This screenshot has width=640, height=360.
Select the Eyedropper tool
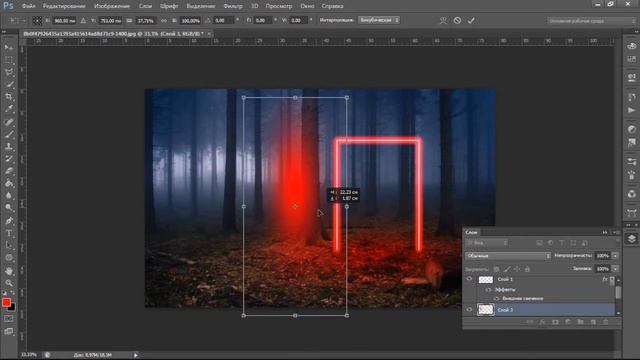click(x=9, y=109)
